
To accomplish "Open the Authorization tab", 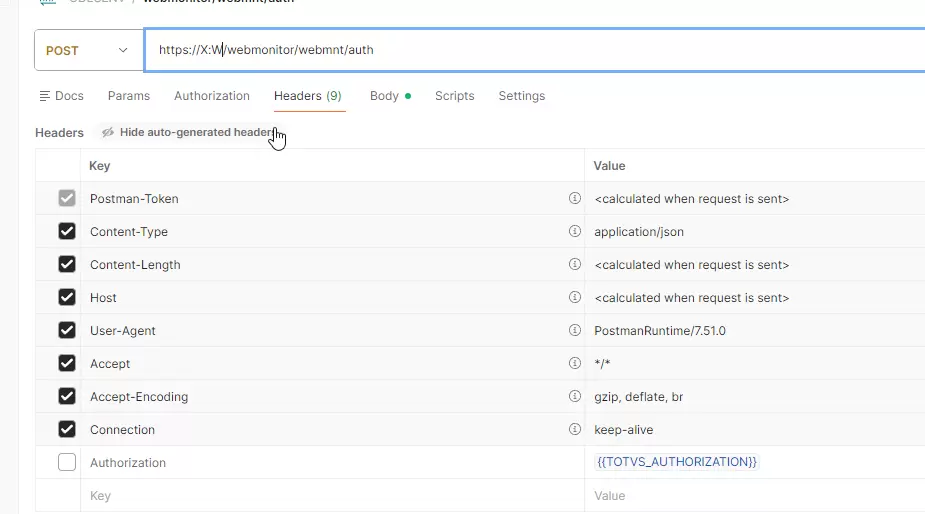I will coord(212,96).
